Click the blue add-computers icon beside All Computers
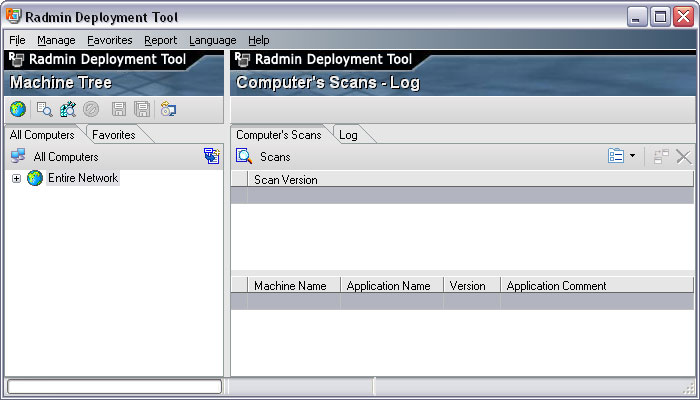 coord(212,156)
